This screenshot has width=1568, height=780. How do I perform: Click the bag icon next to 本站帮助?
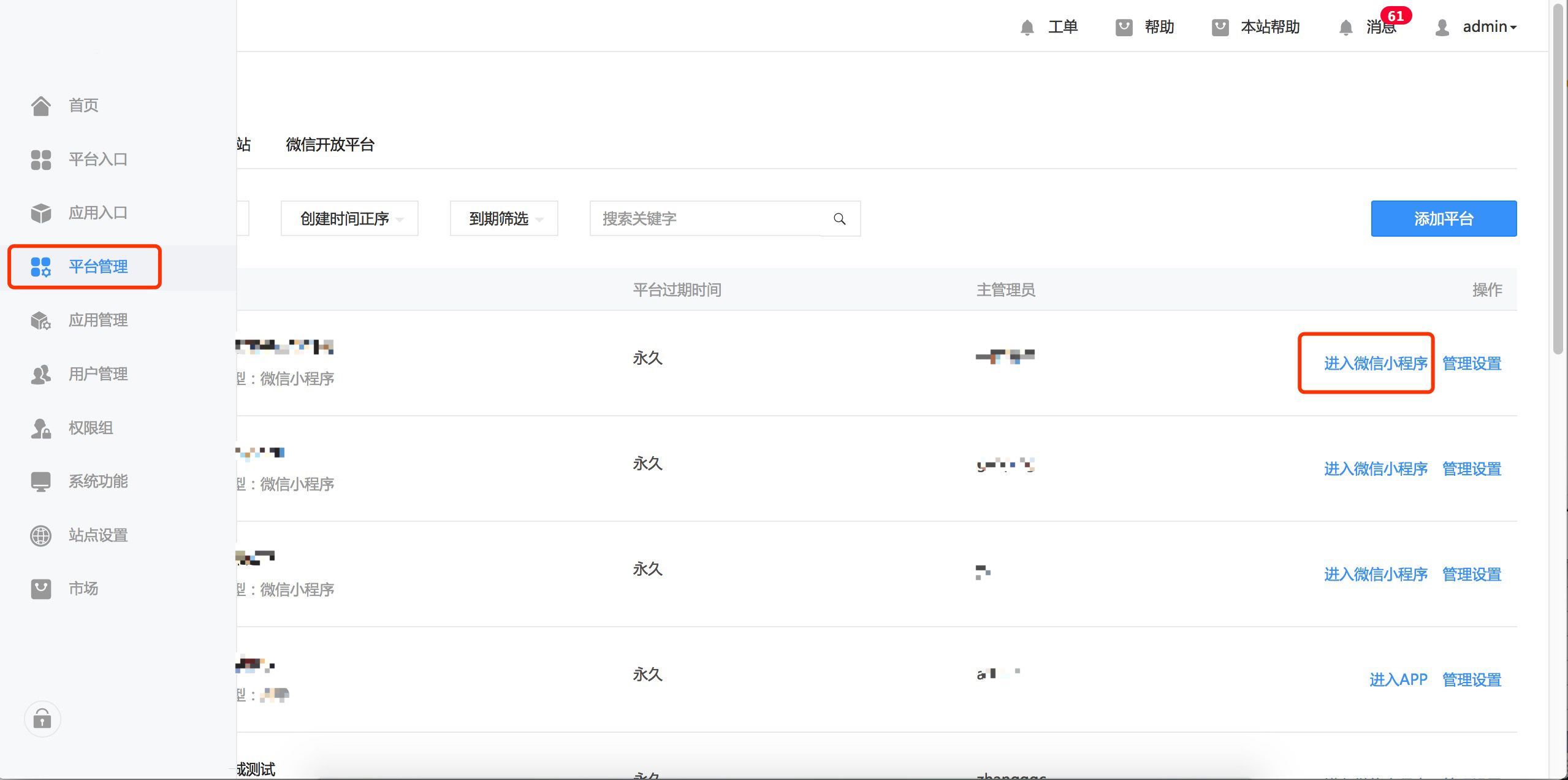click(1220, 27)
